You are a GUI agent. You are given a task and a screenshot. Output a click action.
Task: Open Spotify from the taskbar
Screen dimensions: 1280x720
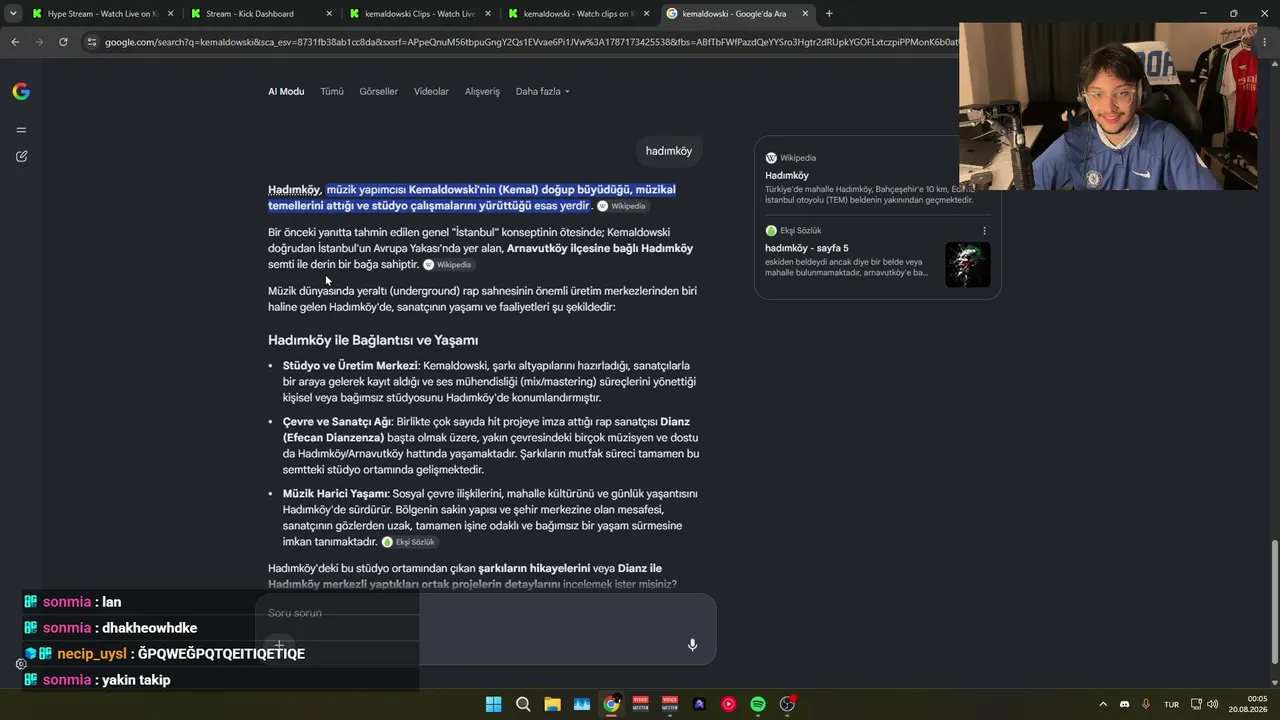758,704
